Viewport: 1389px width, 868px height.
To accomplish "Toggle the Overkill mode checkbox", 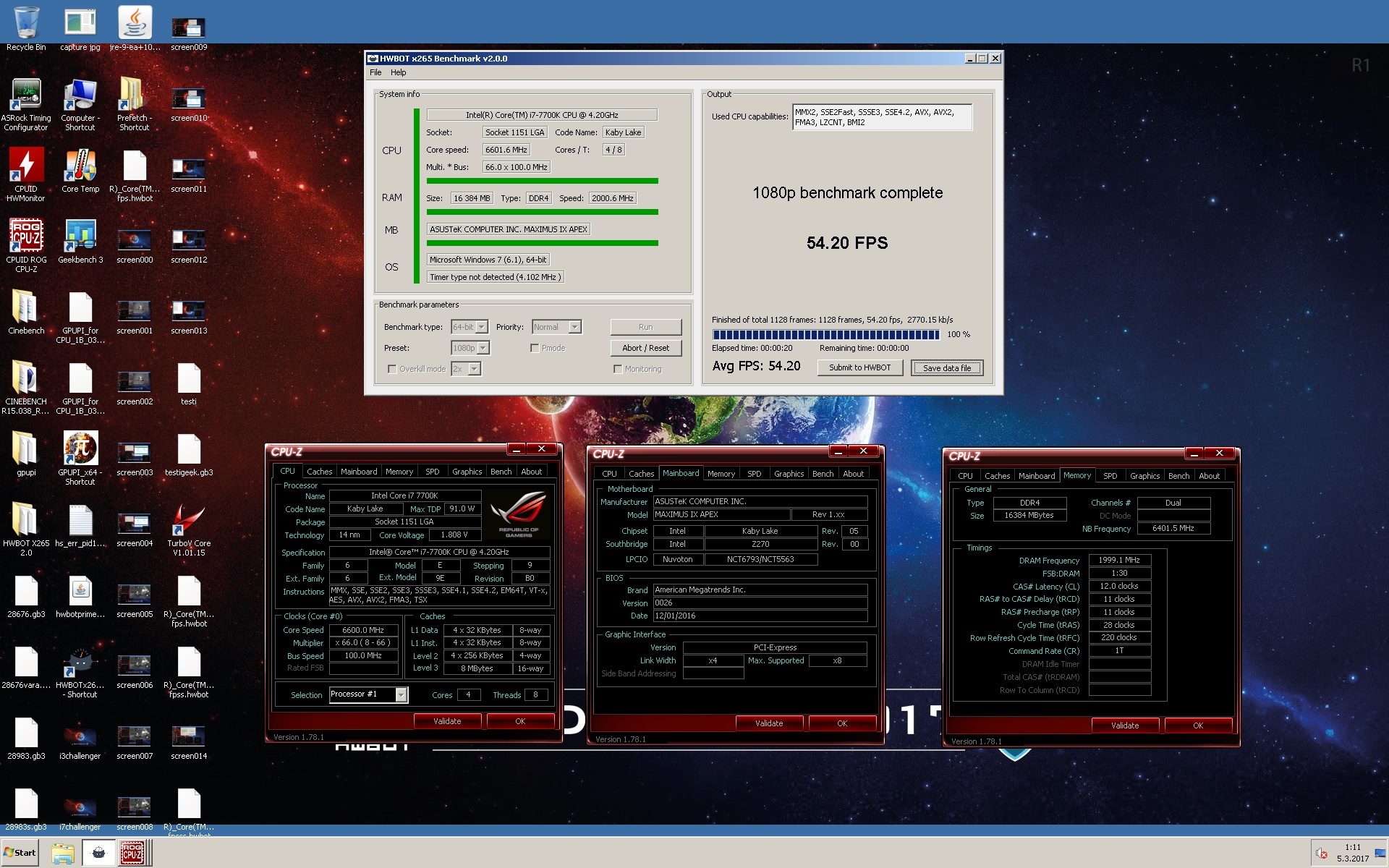I will coord(392,369).
